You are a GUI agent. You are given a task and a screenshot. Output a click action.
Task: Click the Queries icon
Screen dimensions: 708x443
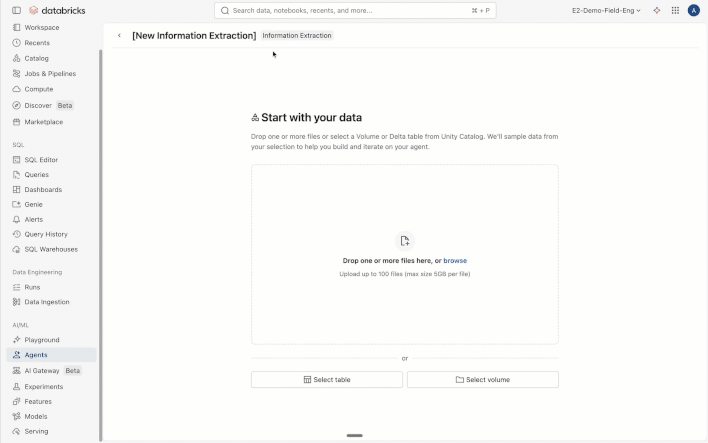[x=17, y=175]
